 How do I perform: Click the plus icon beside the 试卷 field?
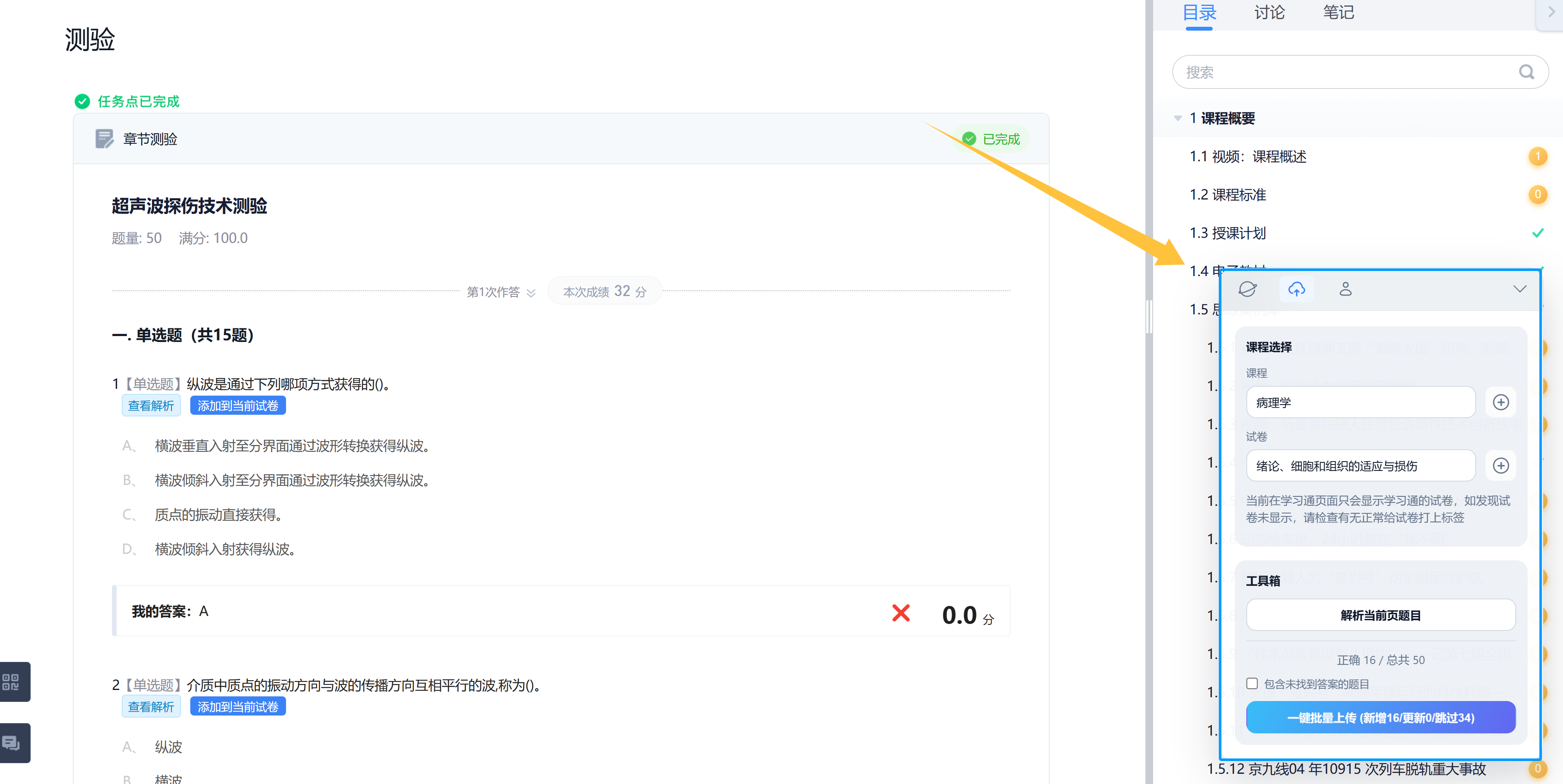coord(1500,466)
